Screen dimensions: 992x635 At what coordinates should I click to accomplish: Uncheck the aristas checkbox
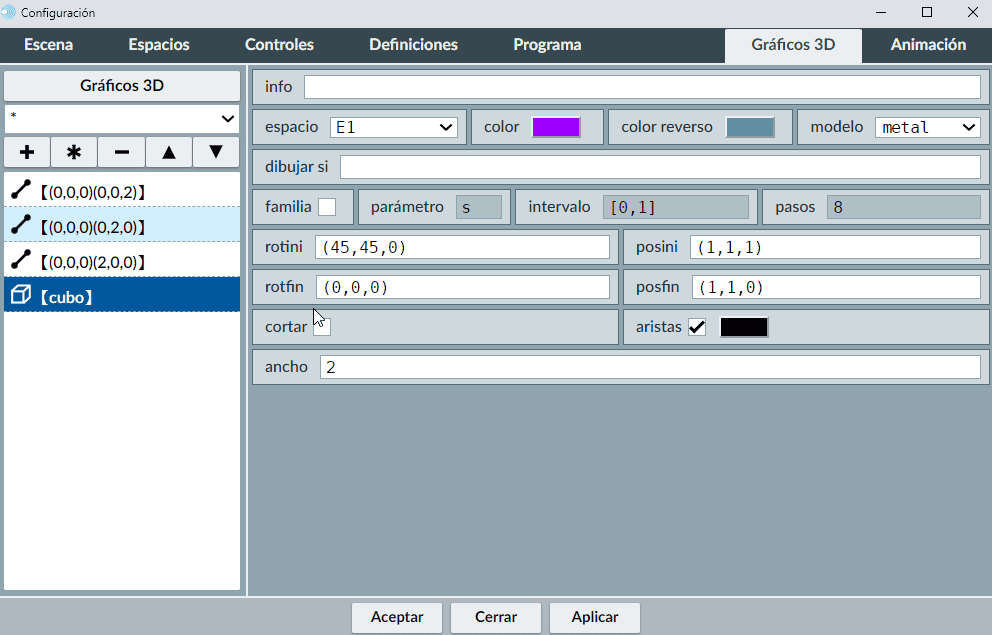point(697,327)
